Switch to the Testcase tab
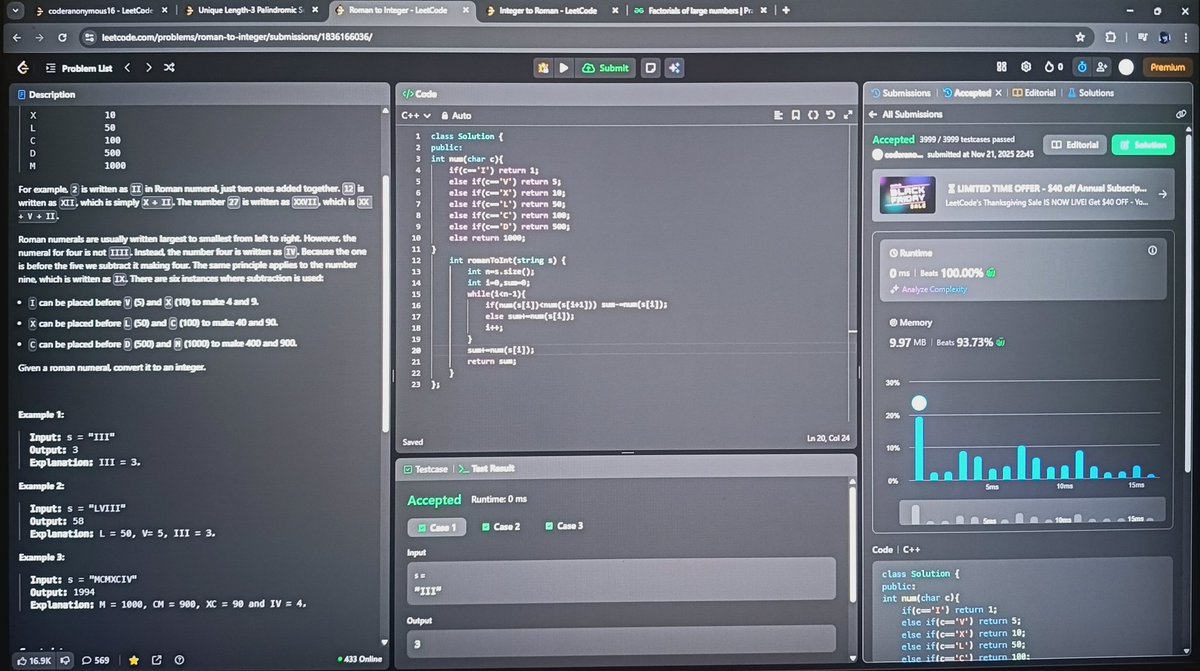Screen dimensions: 1200x671 (x=427, y=469)
